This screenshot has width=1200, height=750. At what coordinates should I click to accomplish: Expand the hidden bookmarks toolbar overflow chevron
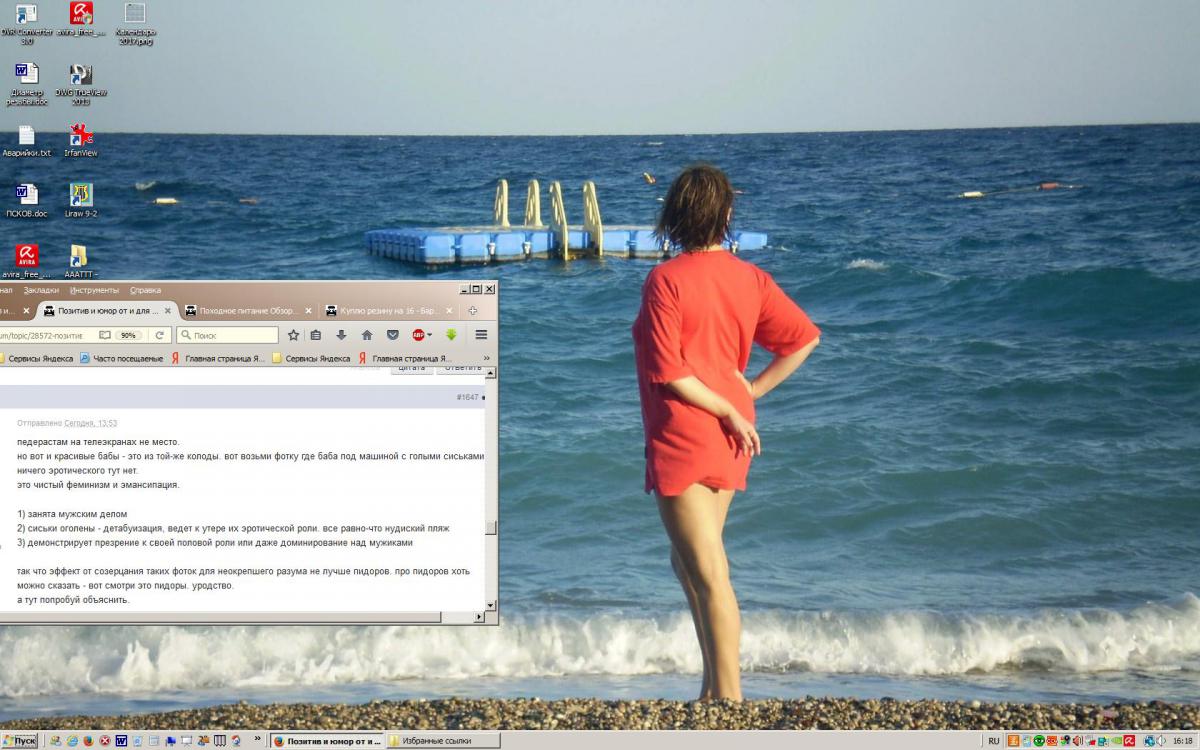pyautogui.click(x=487, y=358)
